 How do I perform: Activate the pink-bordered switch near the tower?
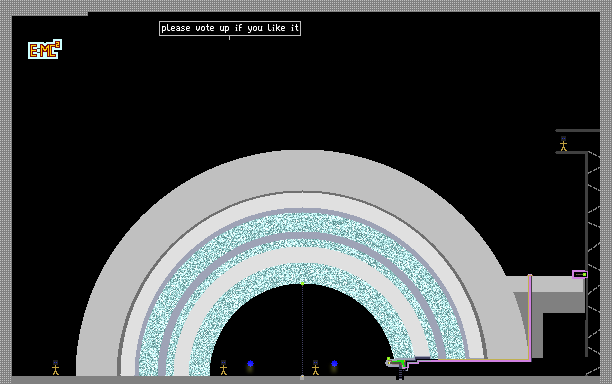click(x=580, y=274)
